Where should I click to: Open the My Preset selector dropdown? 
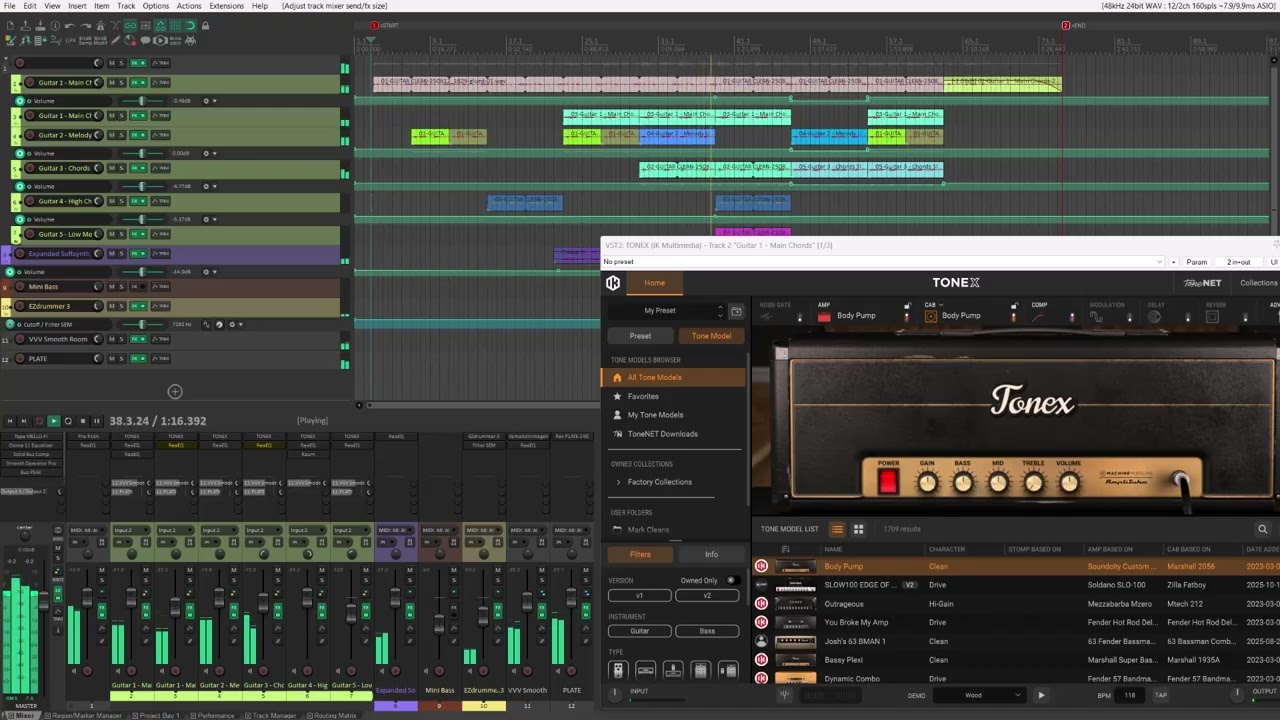tap(665, 311)
